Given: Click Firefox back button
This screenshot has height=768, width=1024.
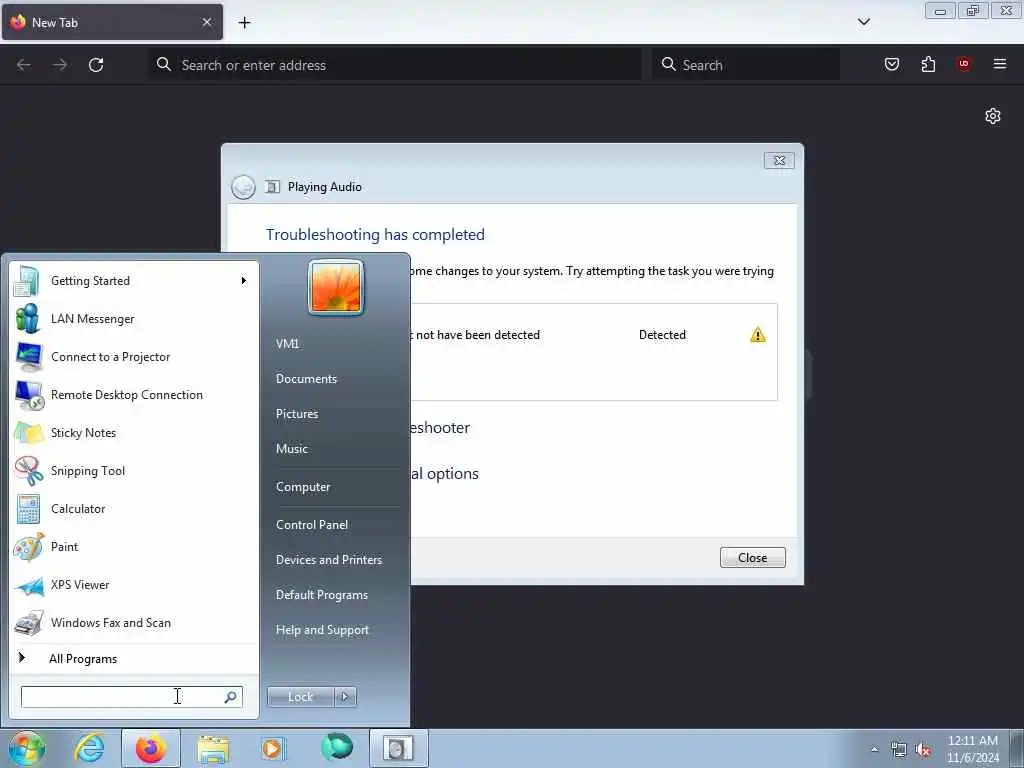Looking at the screenshot, I should [24, 65].
